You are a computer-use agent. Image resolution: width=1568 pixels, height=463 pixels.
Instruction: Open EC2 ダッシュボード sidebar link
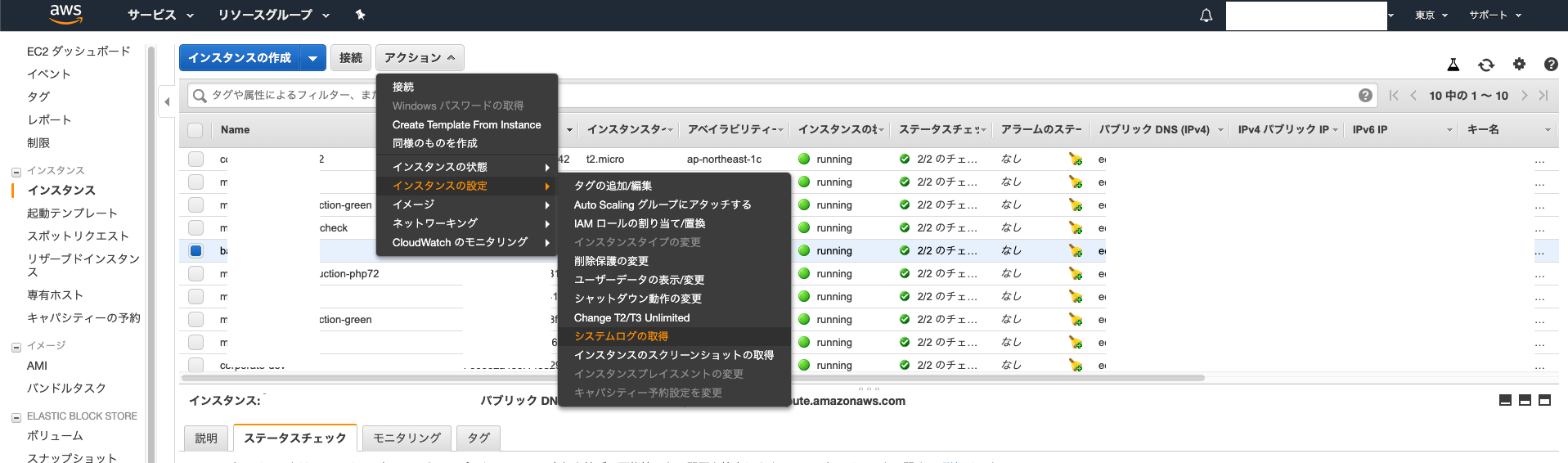pos(79,51)
